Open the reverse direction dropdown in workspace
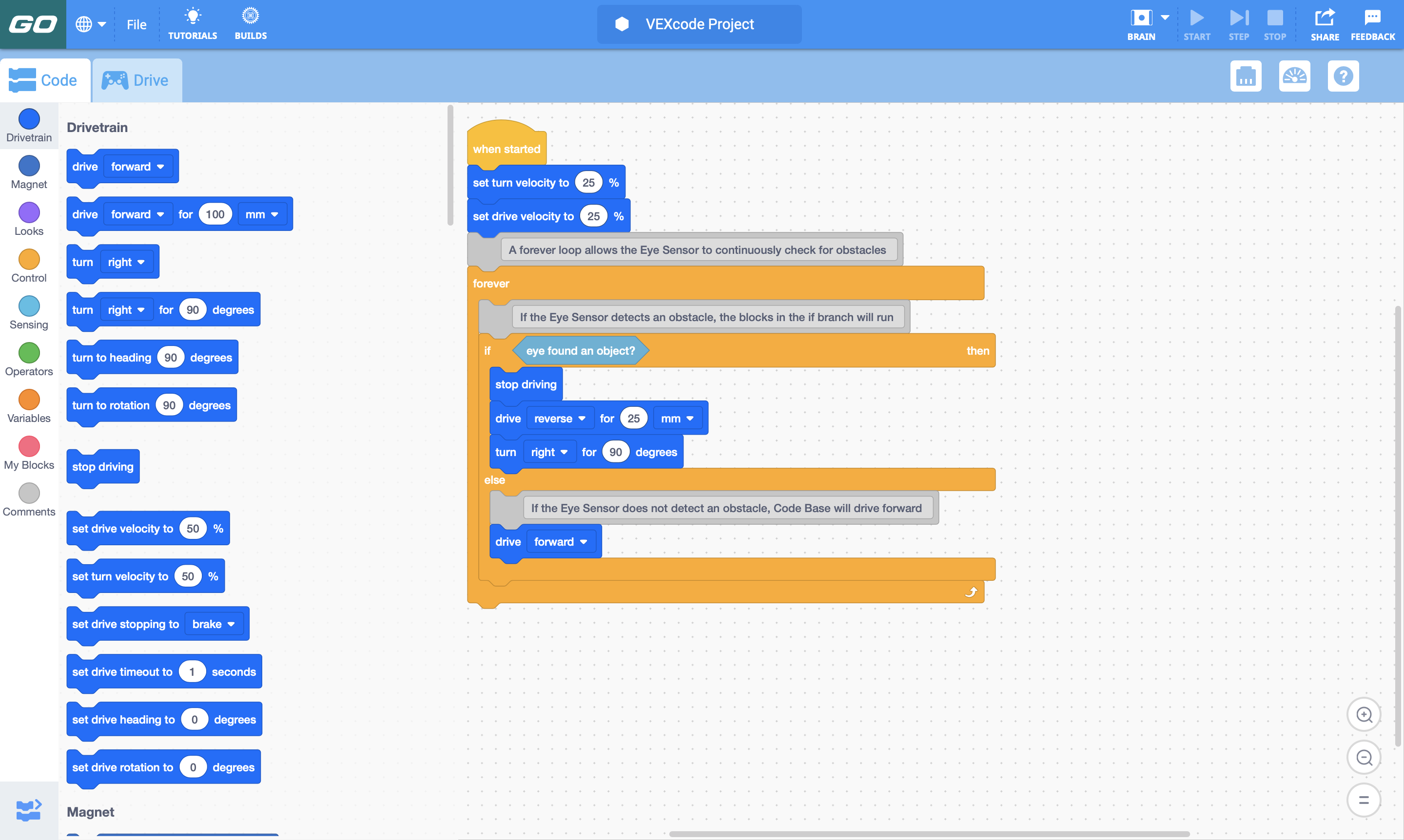1404x840 pixels. 560,419
